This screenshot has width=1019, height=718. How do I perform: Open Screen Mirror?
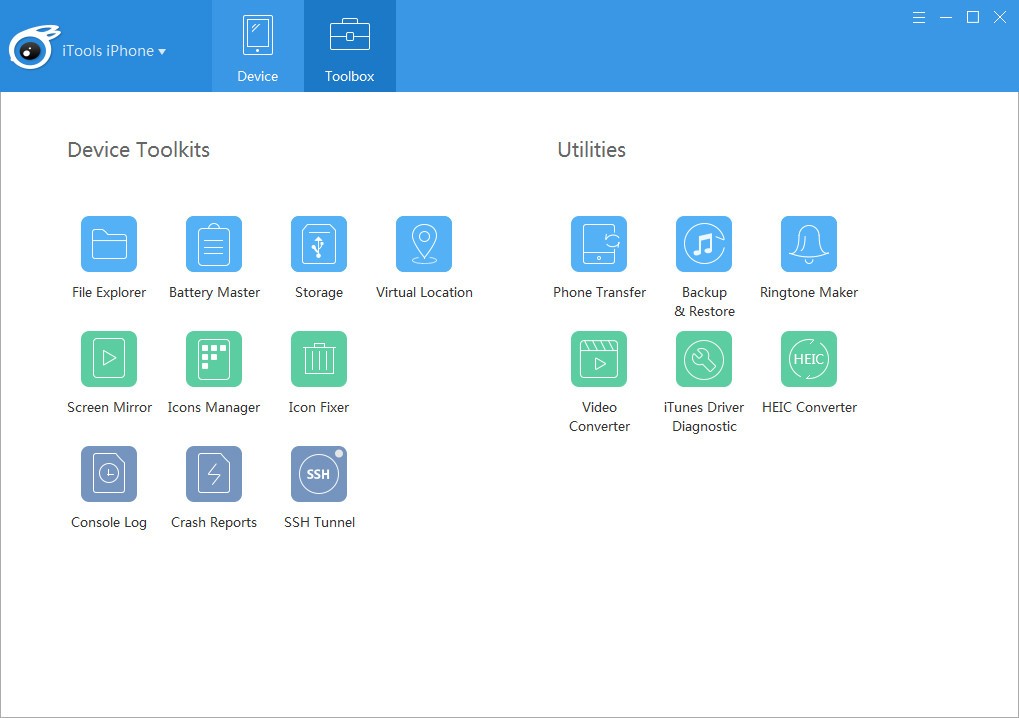tap(108, 358)
